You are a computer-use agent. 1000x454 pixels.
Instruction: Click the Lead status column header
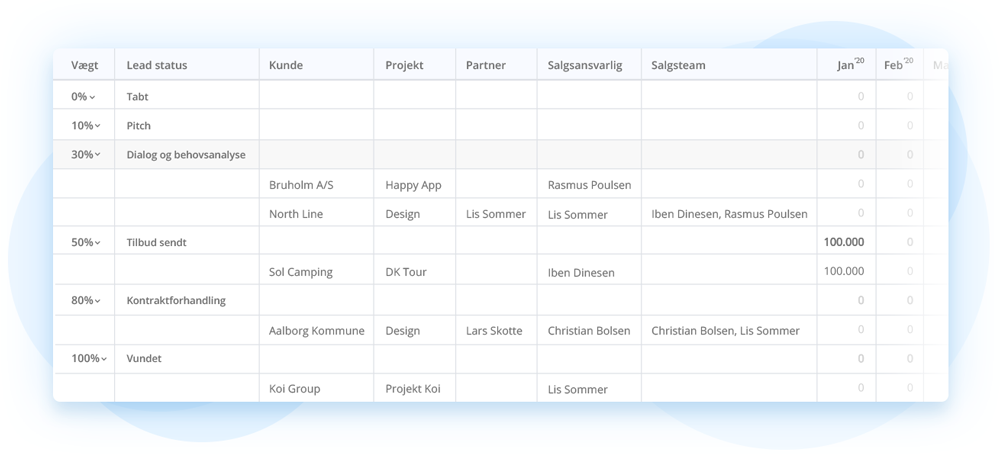point(157,65)
